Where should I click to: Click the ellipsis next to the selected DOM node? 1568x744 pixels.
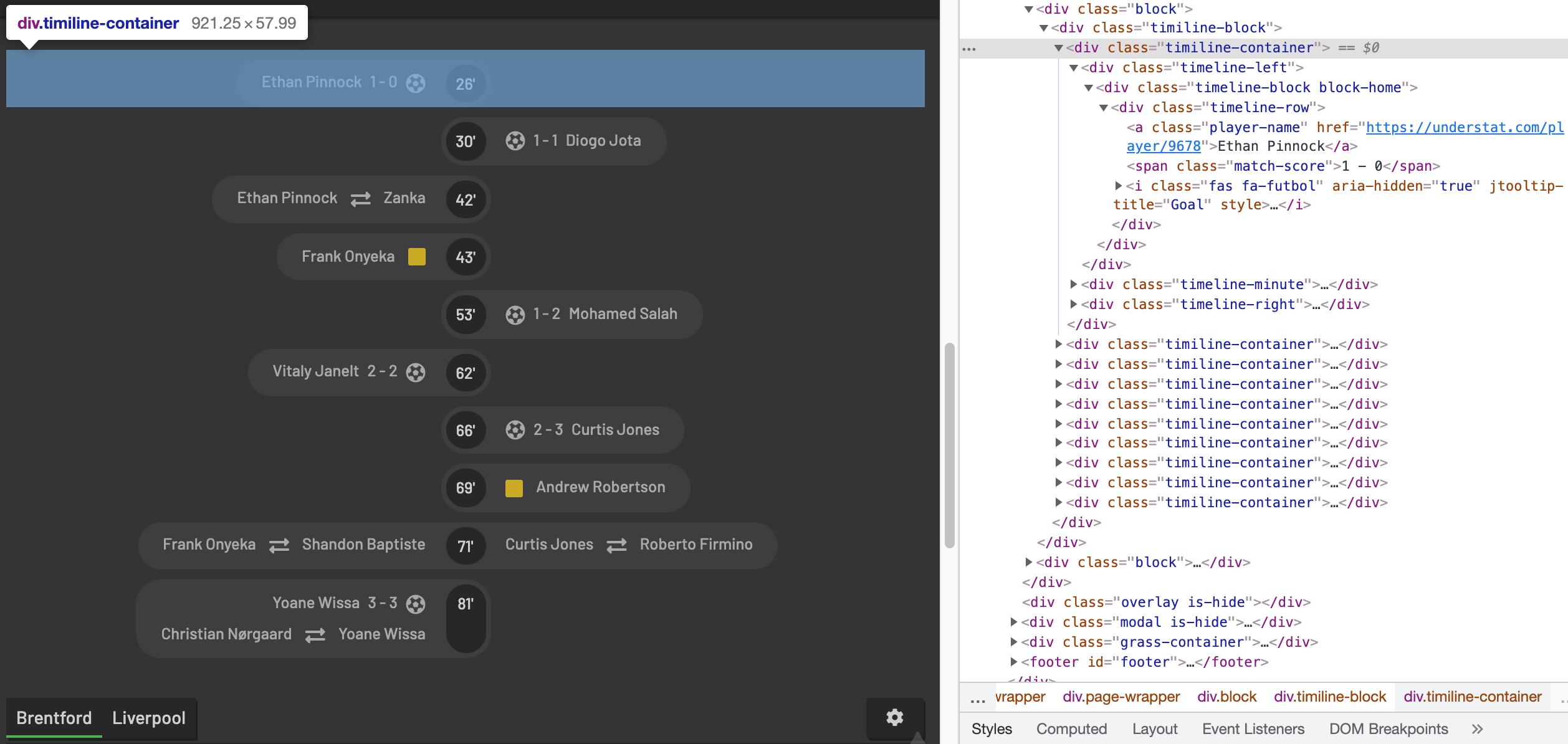[969, 49]
